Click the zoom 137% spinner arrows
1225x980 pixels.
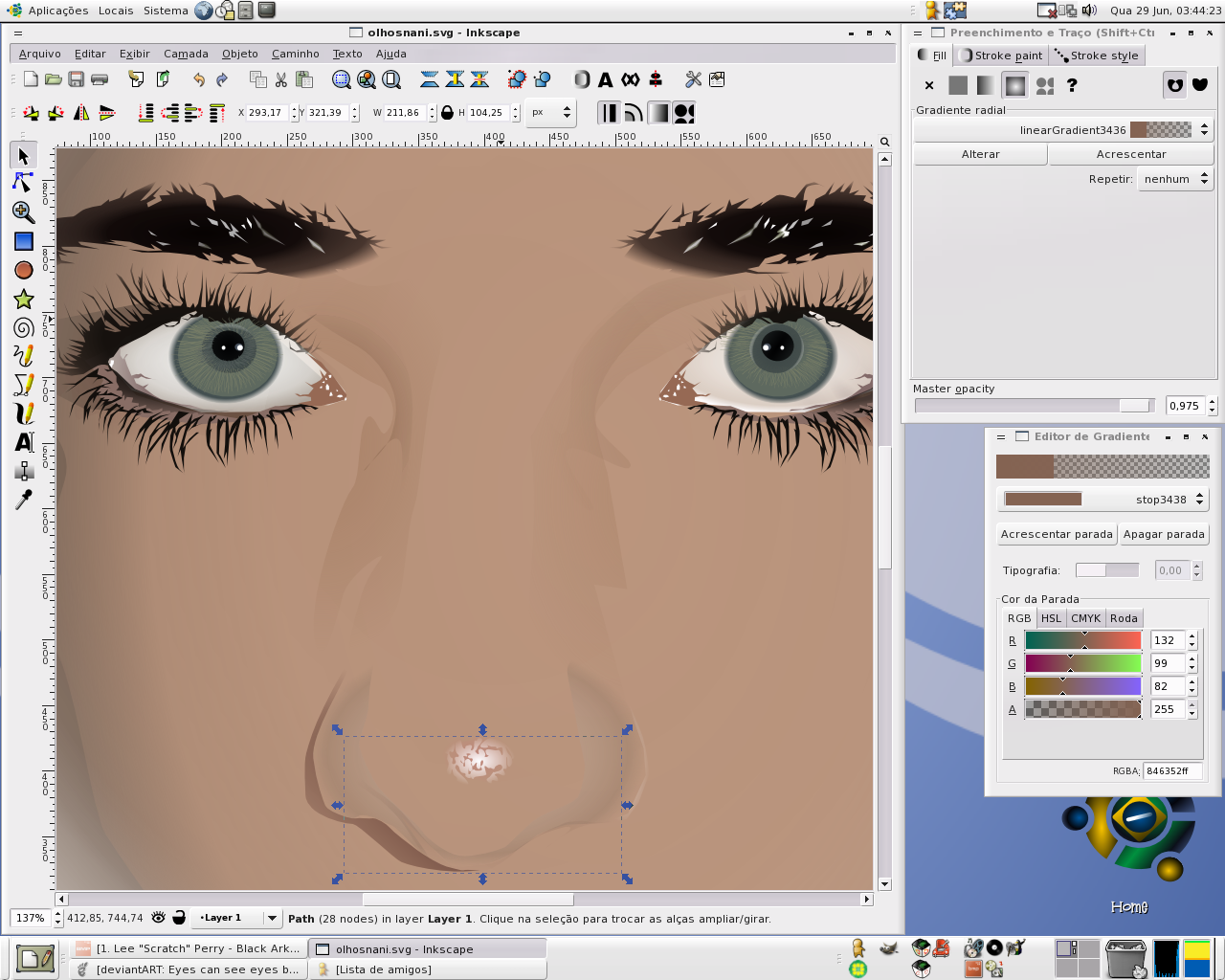[x=57, y=918]
